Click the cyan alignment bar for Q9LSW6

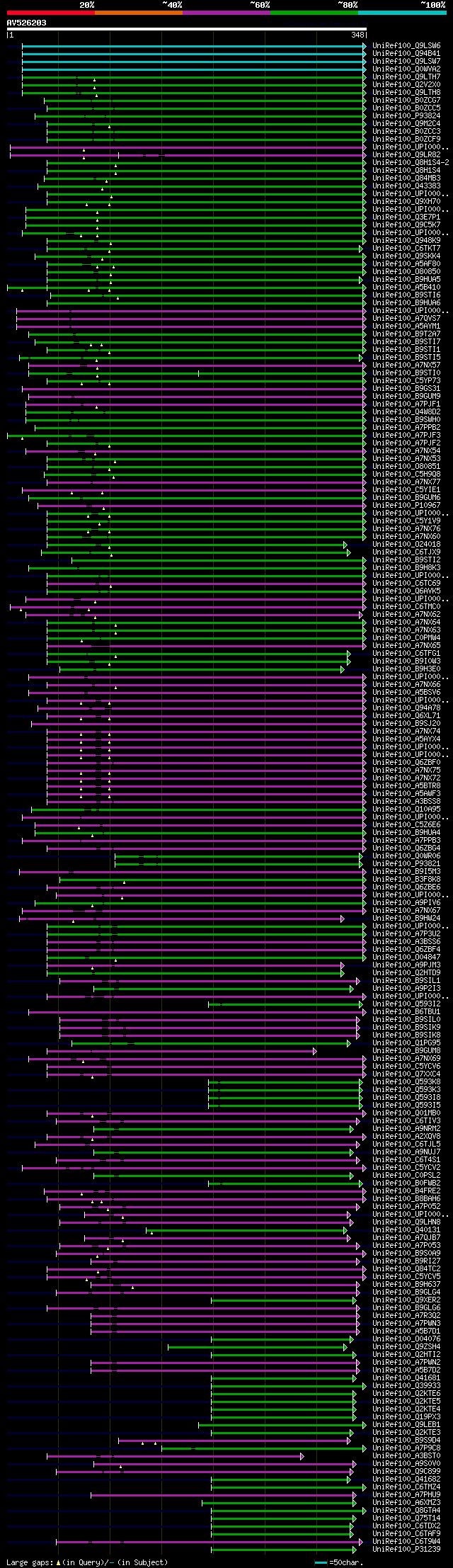(193, 46)
